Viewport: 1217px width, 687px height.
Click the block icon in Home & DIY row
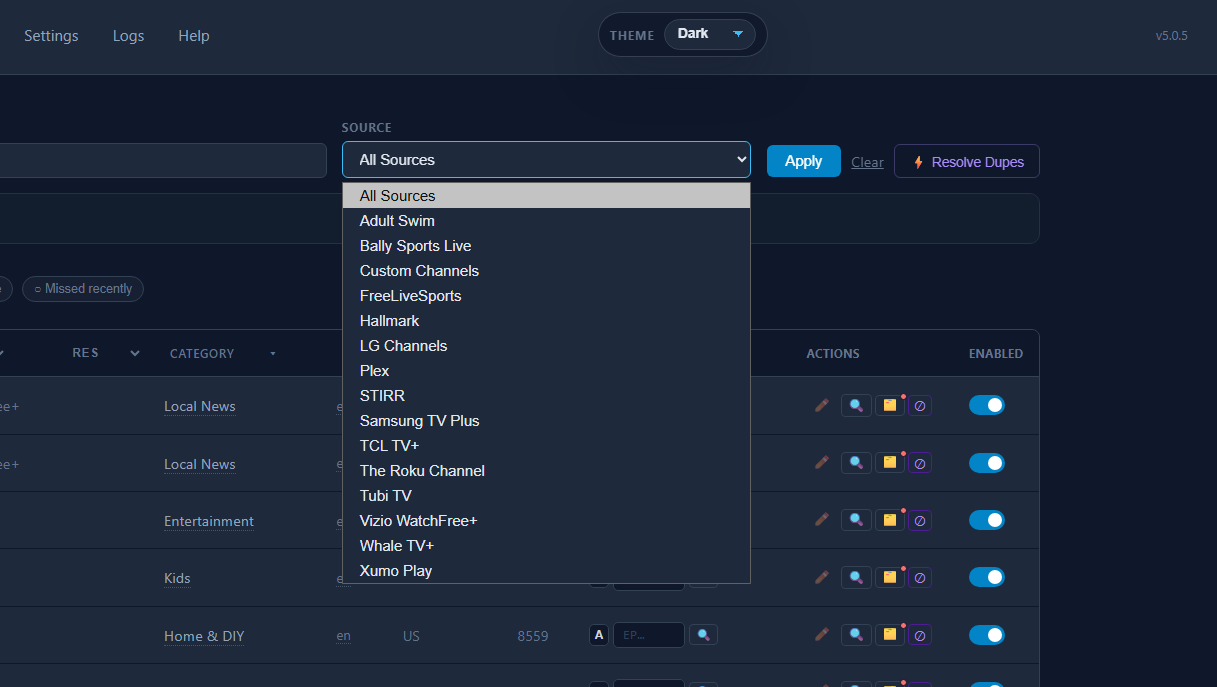pos(920,635)
